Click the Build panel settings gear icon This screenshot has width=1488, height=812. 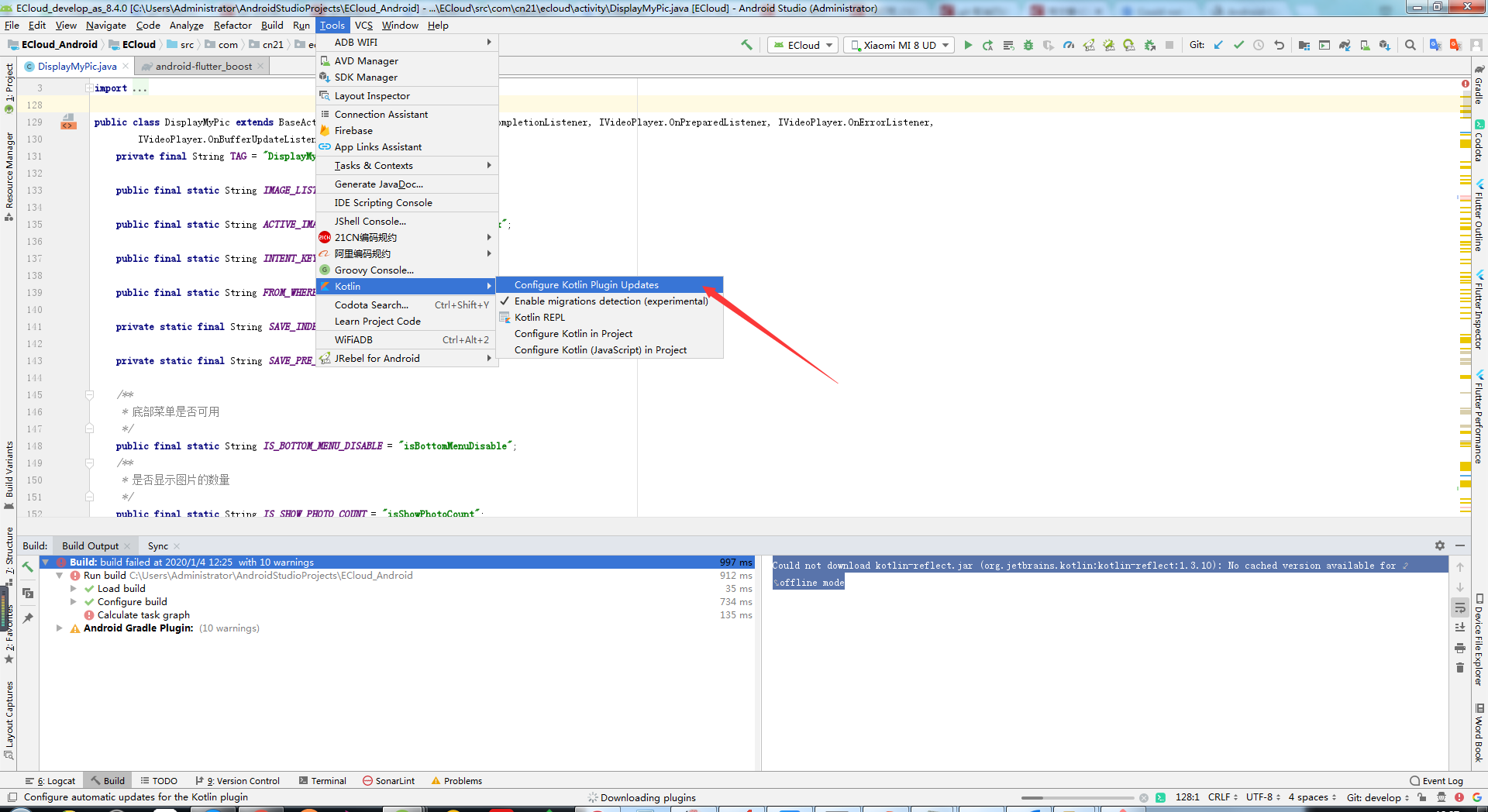click(x=1440, y=545)
